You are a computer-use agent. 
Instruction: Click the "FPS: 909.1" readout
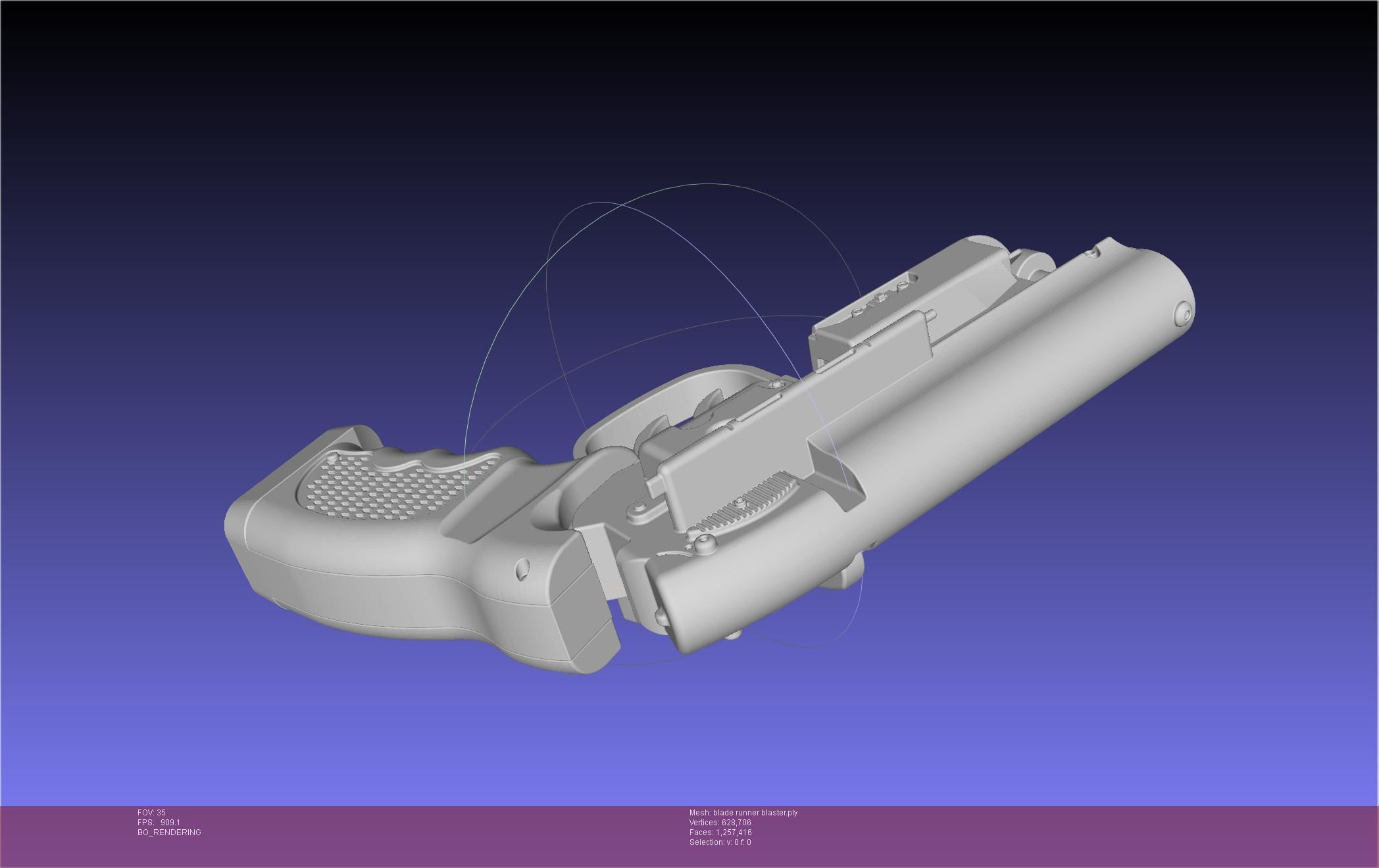tap(159, 823)
